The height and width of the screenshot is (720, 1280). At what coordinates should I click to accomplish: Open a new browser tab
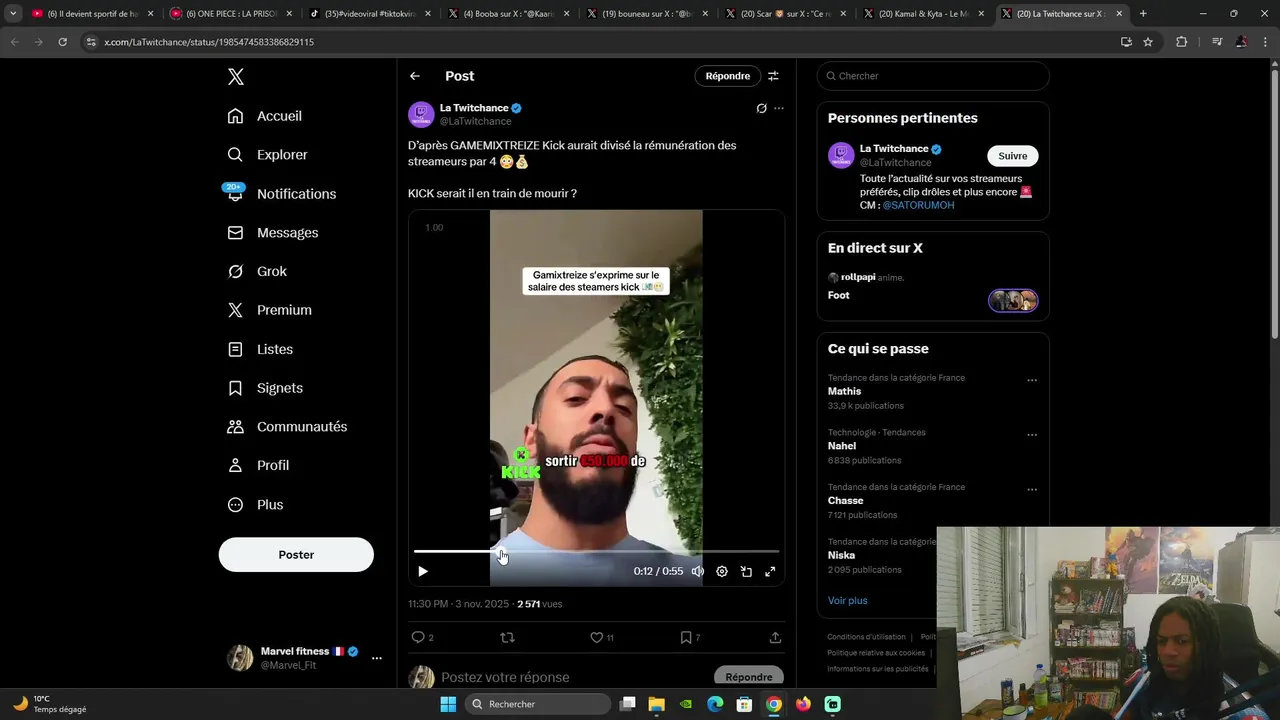tap(1143, 14)
